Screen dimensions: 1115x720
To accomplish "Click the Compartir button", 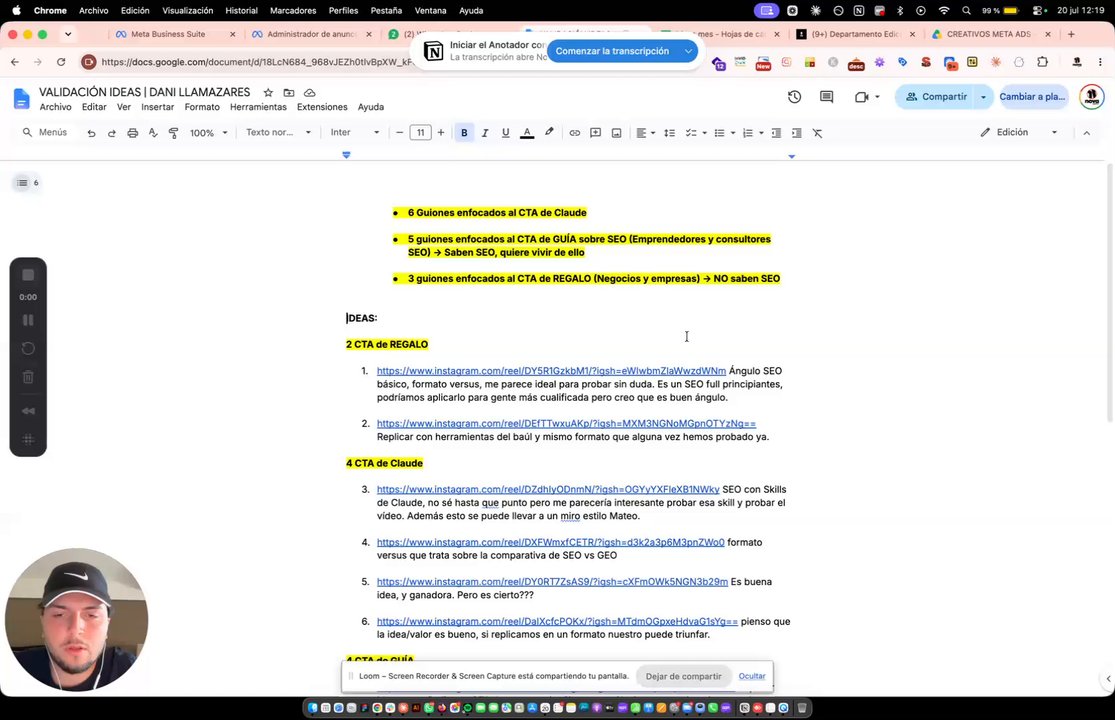I will (x=934, y=97).
